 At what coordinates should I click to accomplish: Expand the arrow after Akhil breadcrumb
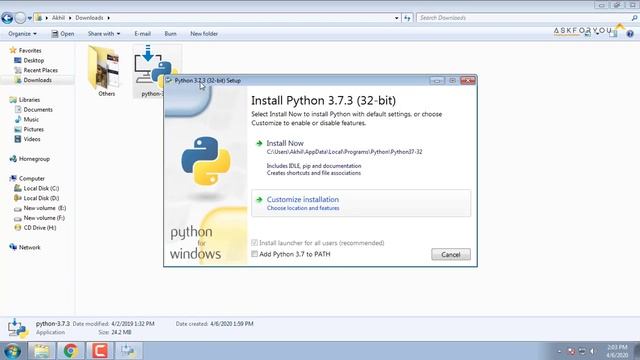70,18
